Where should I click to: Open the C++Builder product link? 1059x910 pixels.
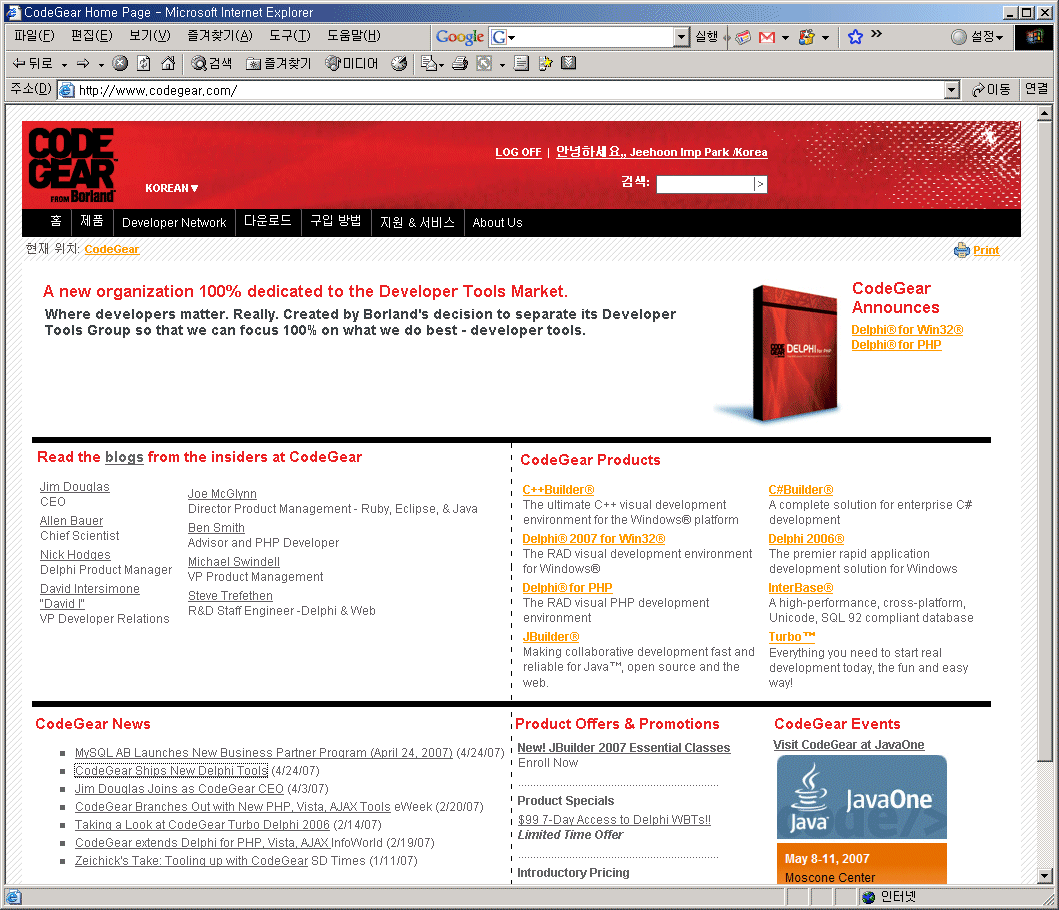click(x=558, y=490)
